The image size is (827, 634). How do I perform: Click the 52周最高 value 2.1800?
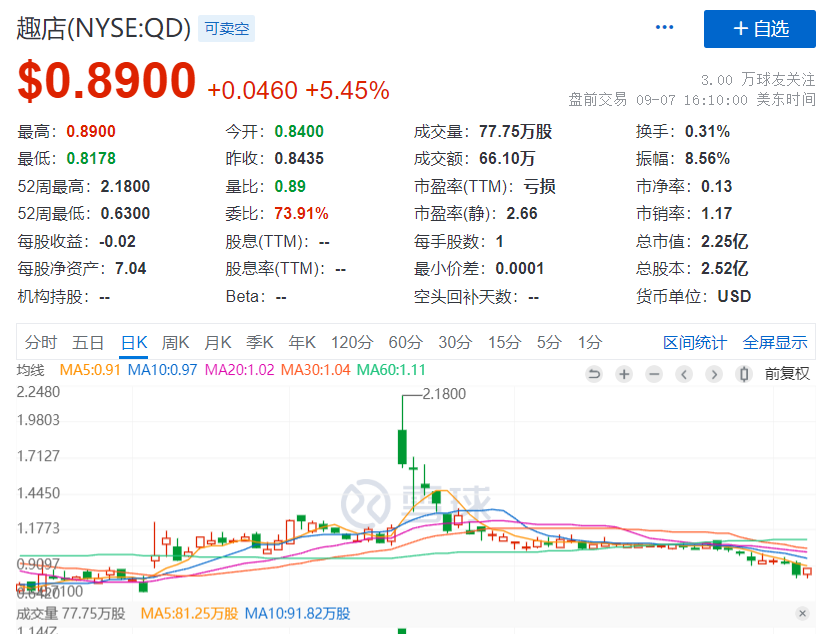125,186
